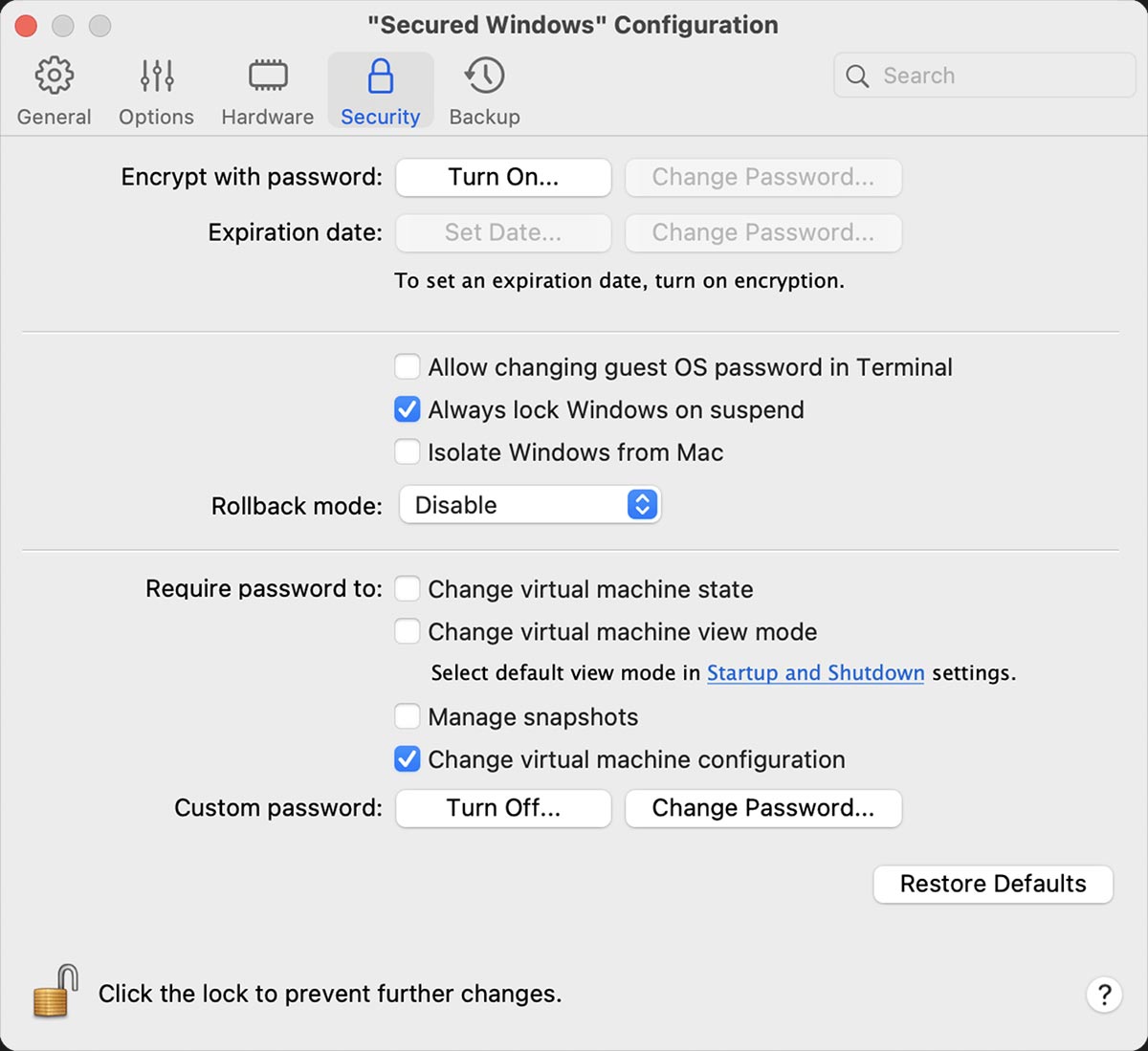The width and height of the screenshot is (1148, 1051).
Task: Enable Isolate Windows from Mac
Action: (407, 451)
